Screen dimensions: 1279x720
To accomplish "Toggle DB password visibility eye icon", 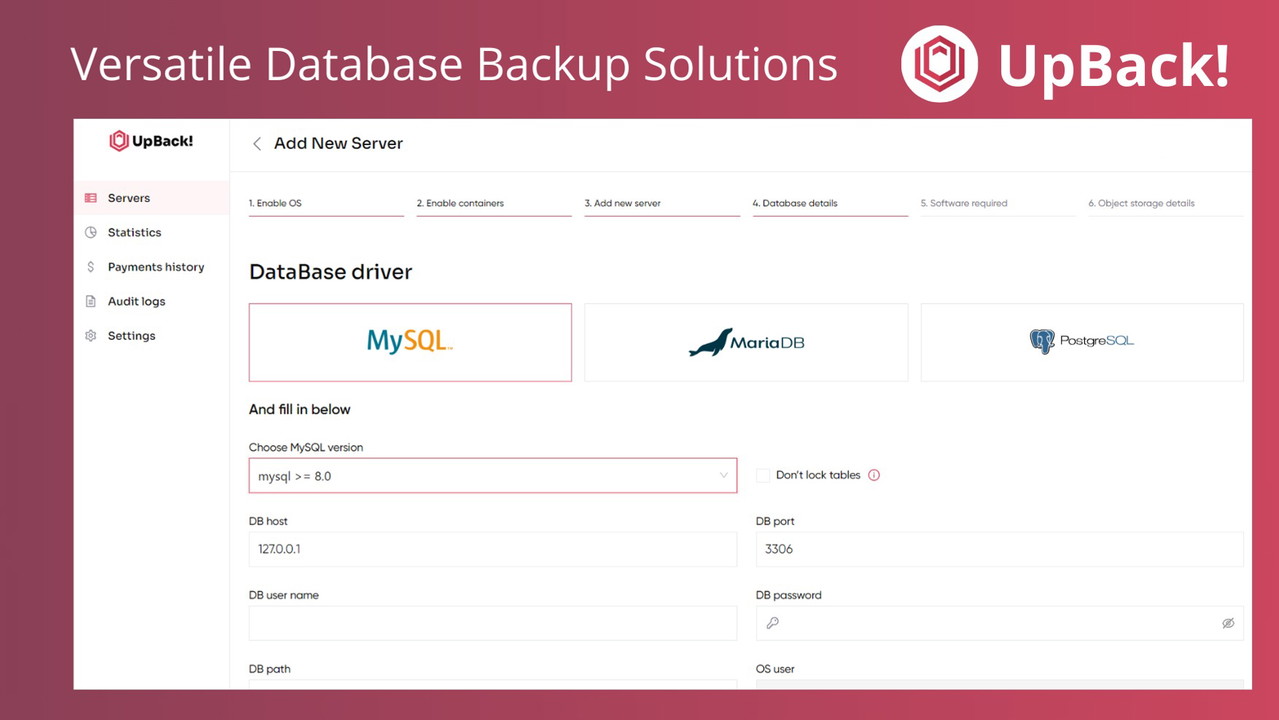I will click(1228, 623).
